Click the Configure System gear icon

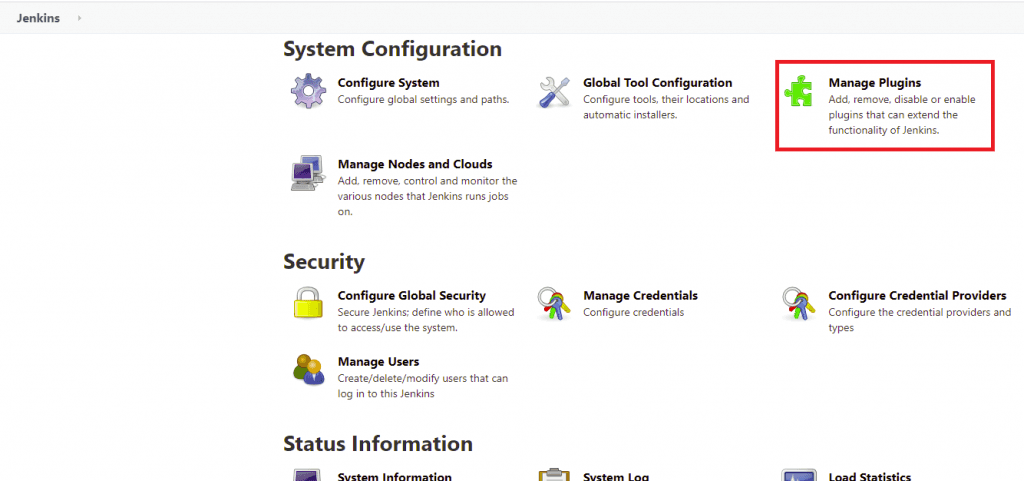coord(308,91)
